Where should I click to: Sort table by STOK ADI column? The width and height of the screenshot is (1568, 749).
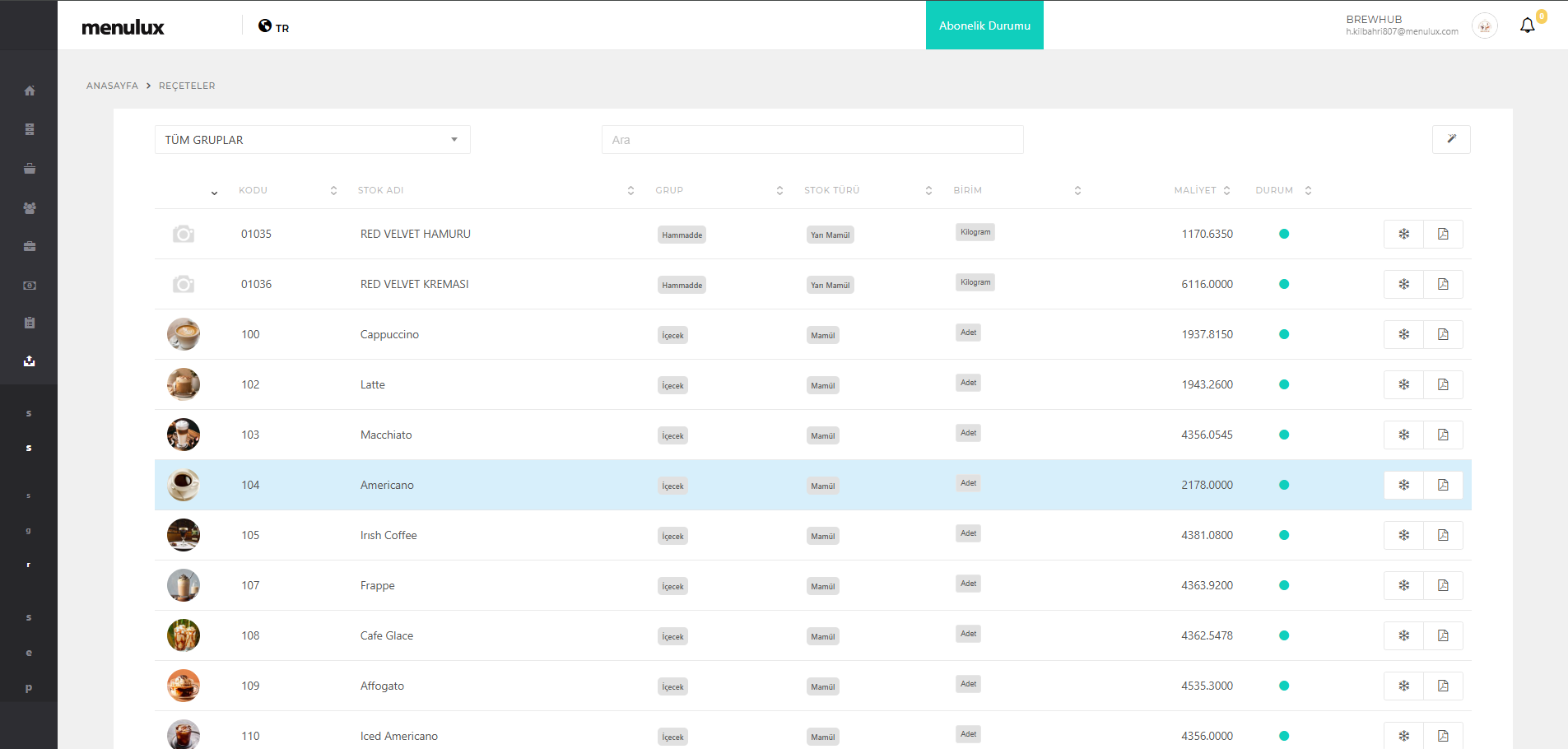point(380,190)
